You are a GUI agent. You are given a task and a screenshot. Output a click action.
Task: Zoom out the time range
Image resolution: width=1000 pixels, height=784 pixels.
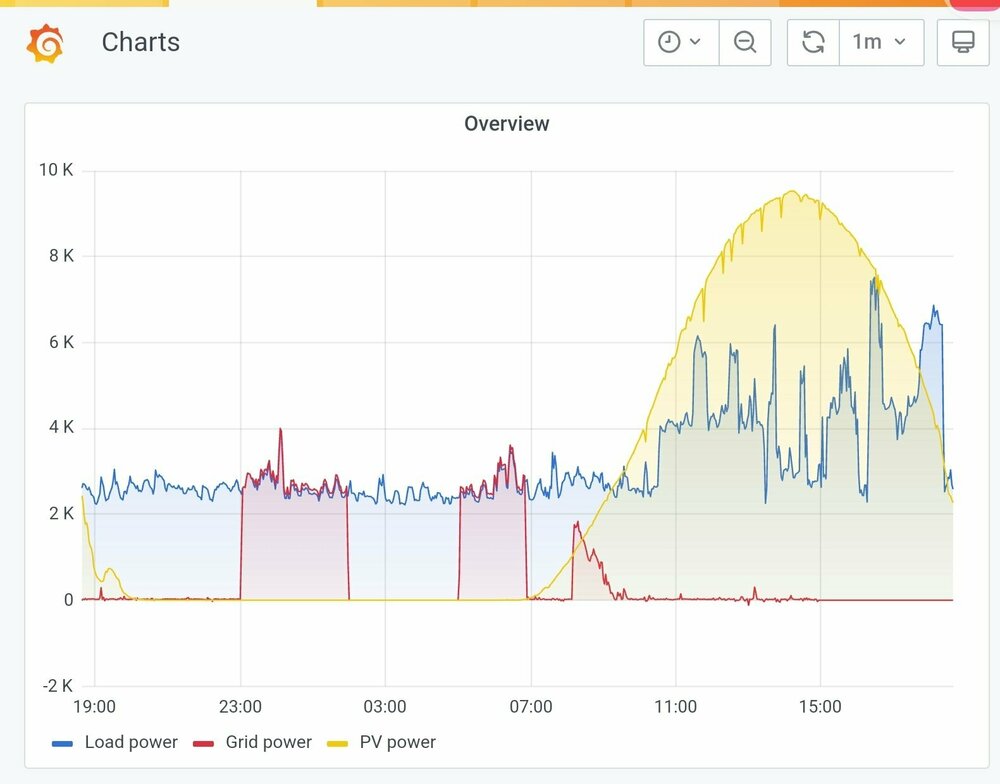745,42
